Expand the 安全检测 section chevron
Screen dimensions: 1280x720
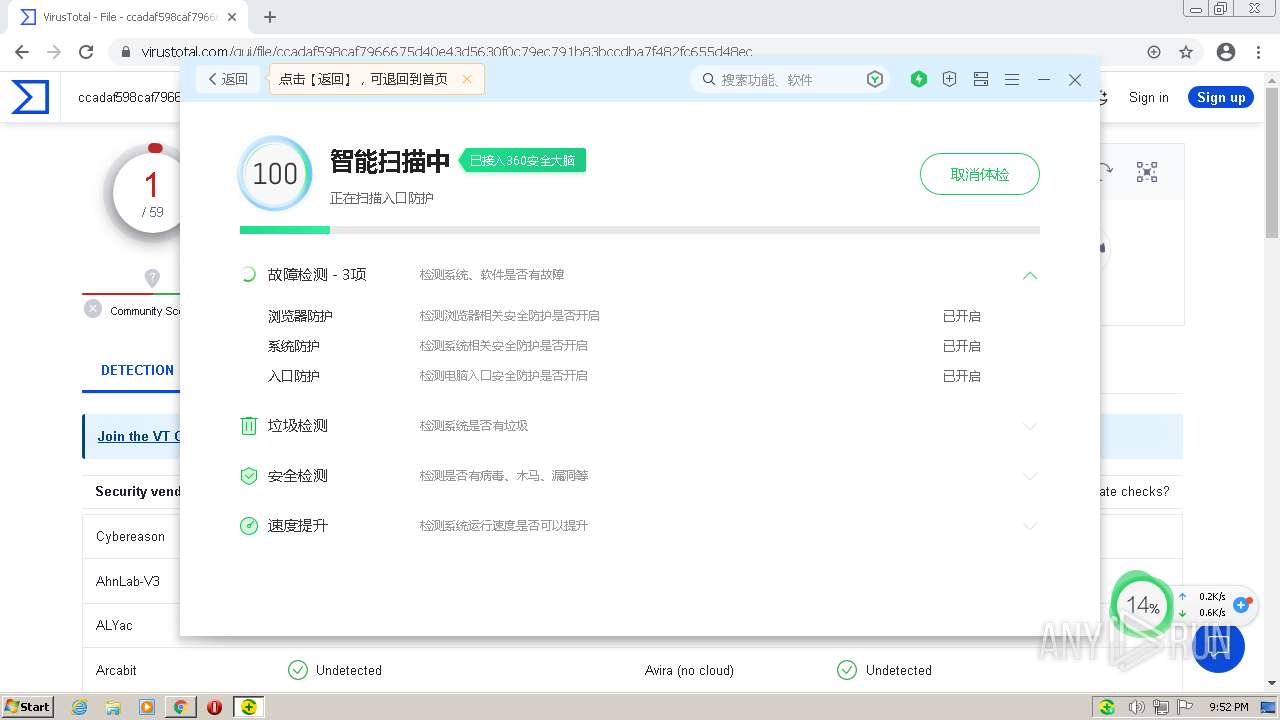tap(1030, 476)
